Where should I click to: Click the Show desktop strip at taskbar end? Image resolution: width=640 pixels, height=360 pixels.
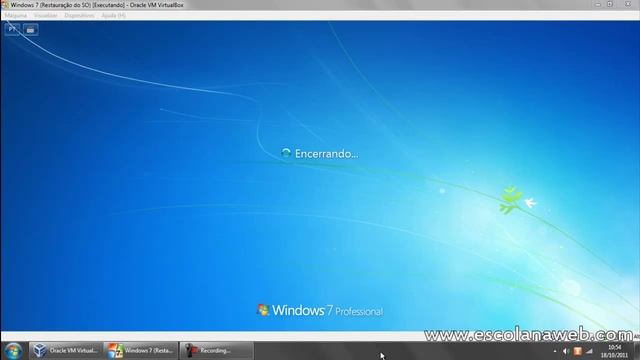pos(637,351)
